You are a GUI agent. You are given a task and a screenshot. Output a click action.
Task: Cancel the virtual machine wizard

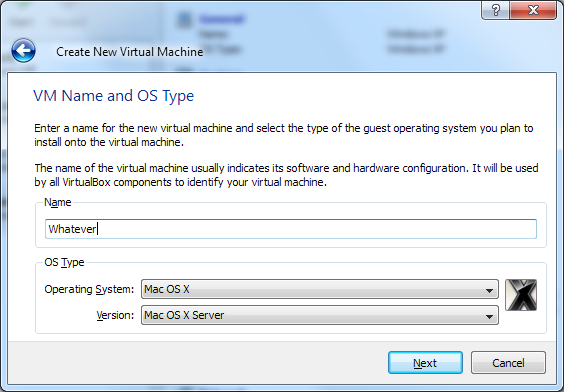click(x=508, y=363)
